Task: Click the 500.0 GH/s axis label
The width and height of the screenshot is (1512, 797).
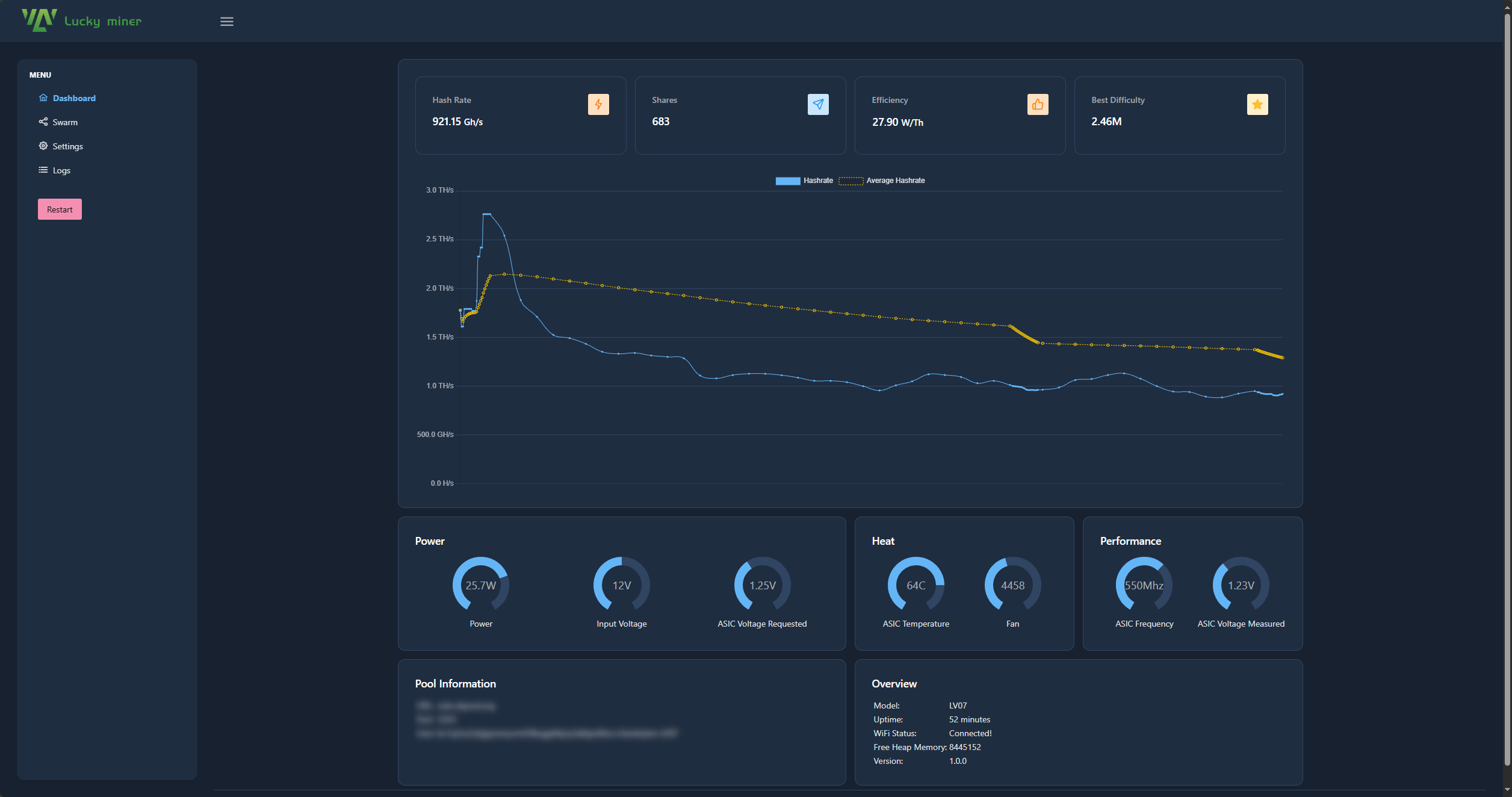Action: [x=435, y=435]
